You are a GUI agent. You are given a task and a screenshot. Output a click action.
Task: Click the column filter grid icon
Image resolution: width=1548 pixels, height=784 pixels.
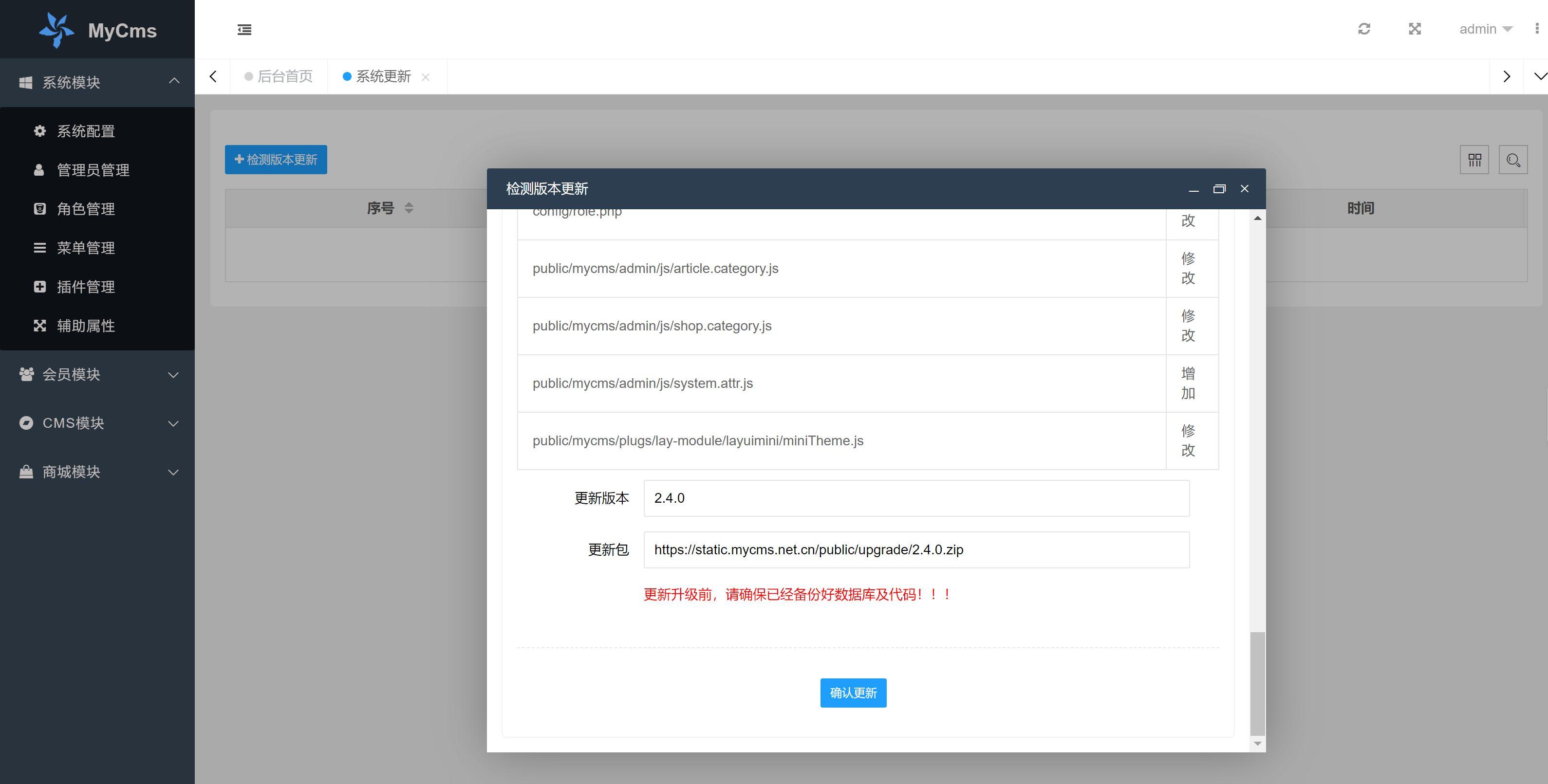[x=1474, y=160]
